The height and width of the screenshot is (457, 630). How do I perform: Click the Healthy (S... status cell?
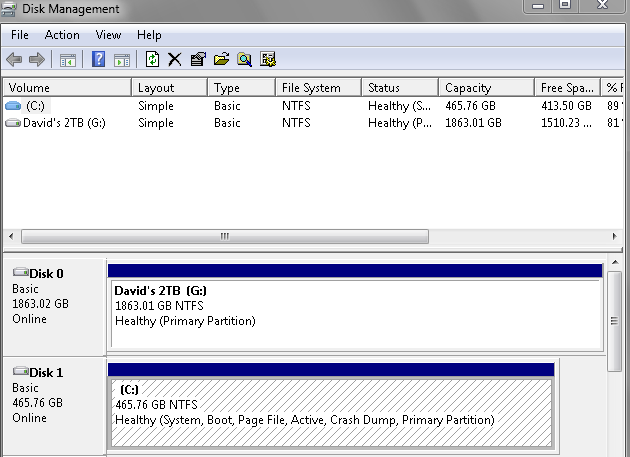click(x=399, y=106)
